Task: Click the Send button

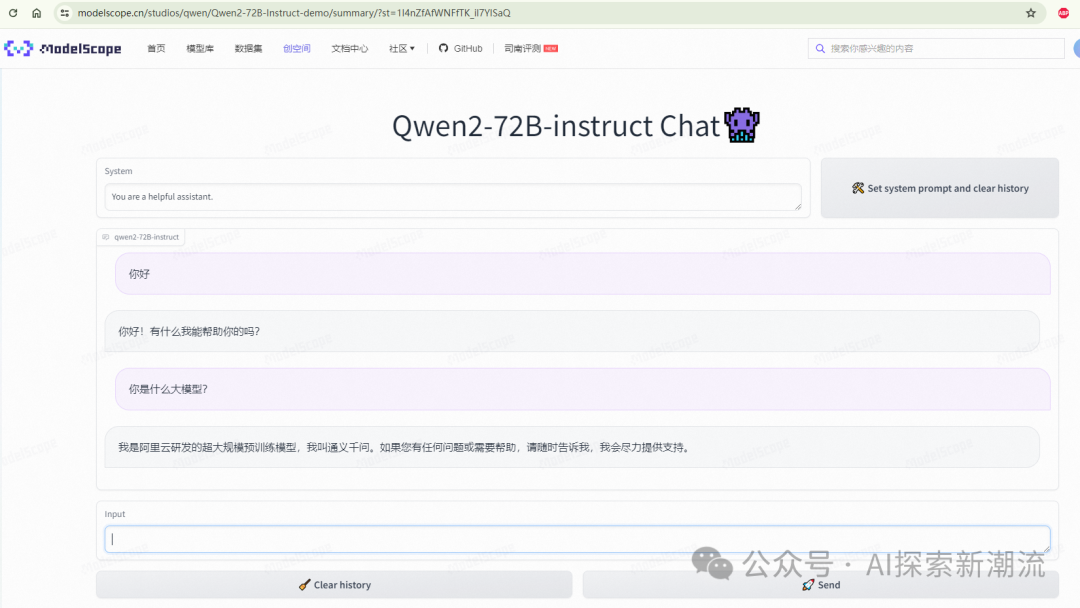Action: point(820,585)
